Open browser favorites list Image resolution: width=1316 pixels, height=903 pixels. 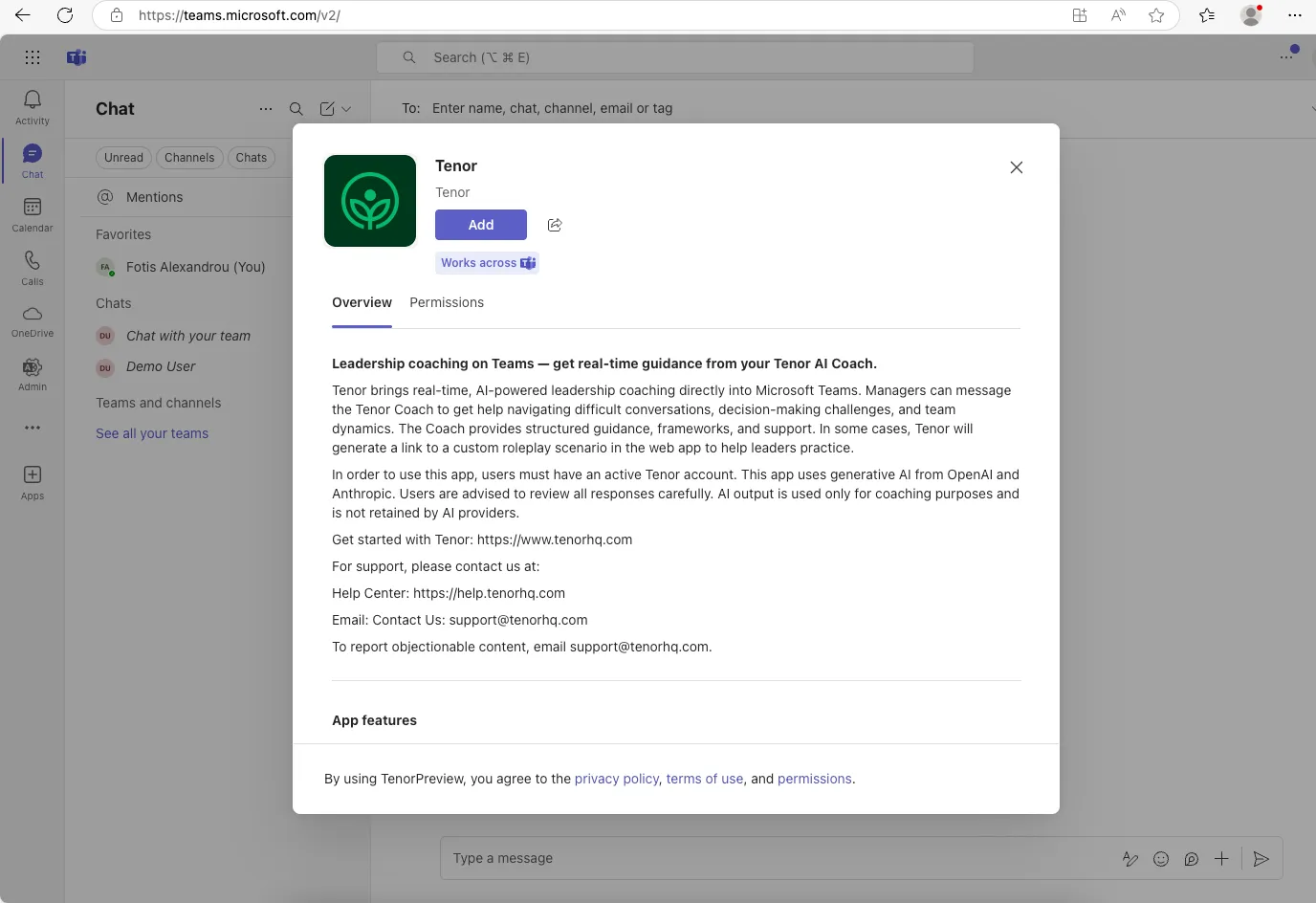(x=1207, y=15)
